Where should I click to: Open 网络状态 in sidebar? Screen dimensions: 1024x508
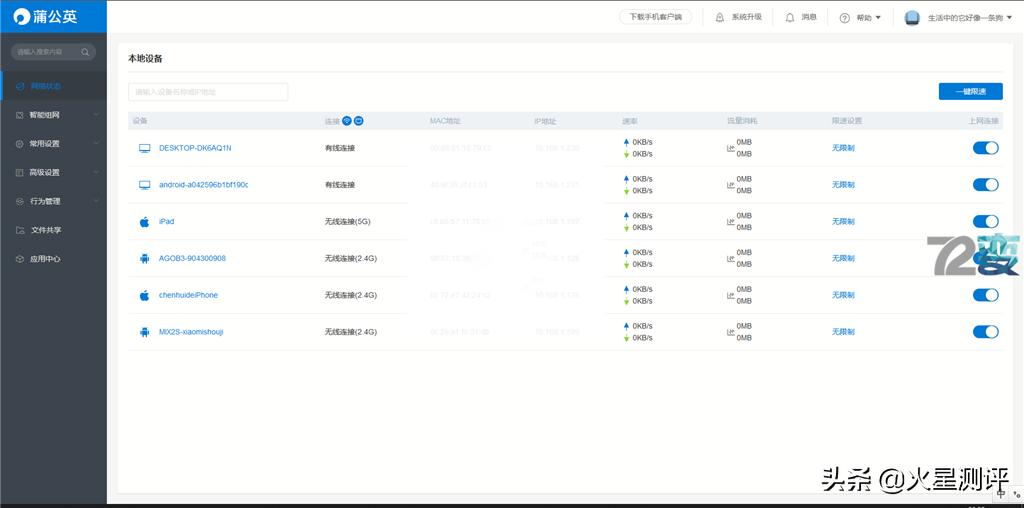coord(54,86)
